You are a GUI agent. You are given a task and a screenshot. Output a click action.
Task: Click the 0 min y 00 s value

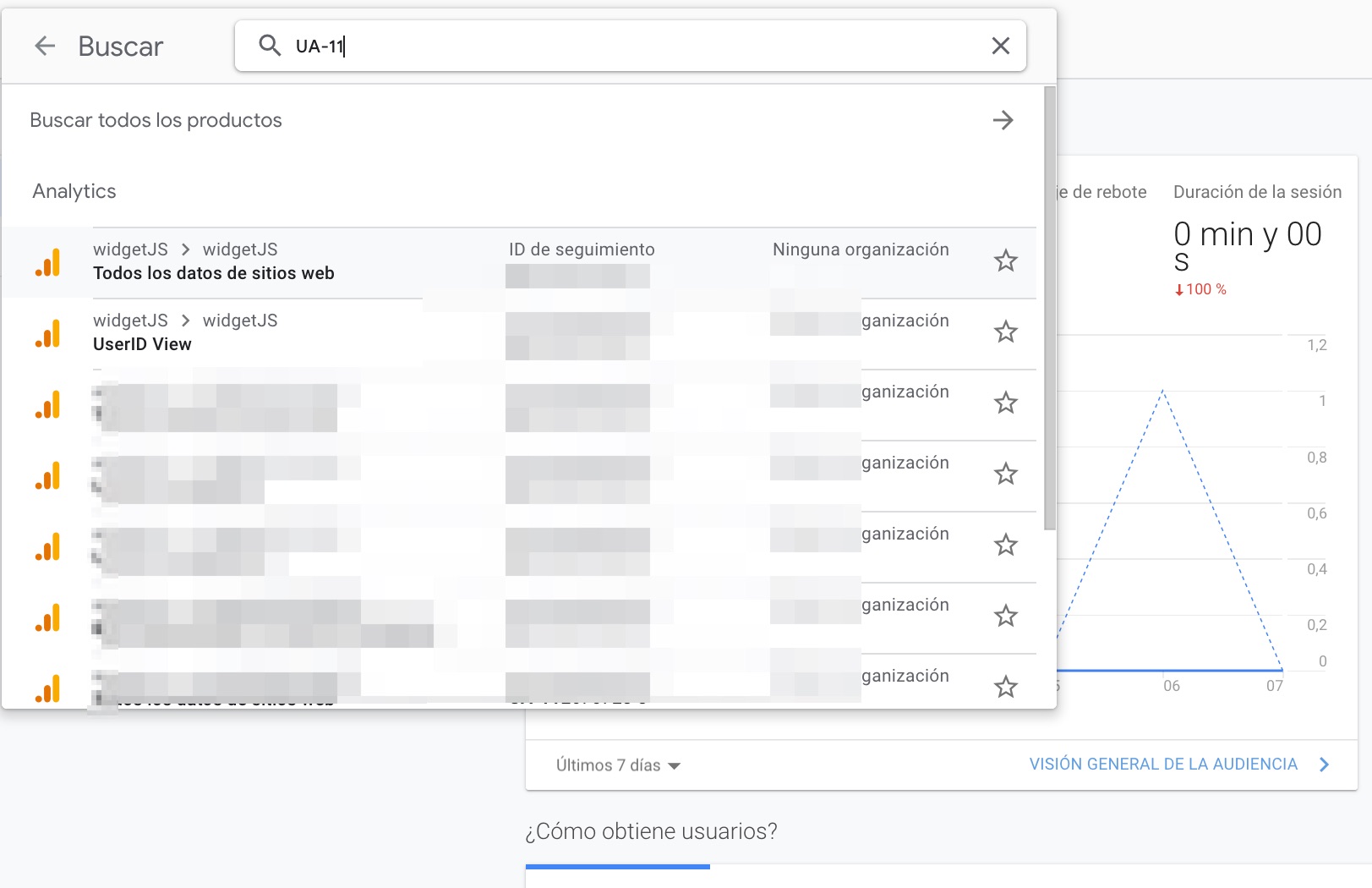pyautogui.click(x=1247, y=245)
